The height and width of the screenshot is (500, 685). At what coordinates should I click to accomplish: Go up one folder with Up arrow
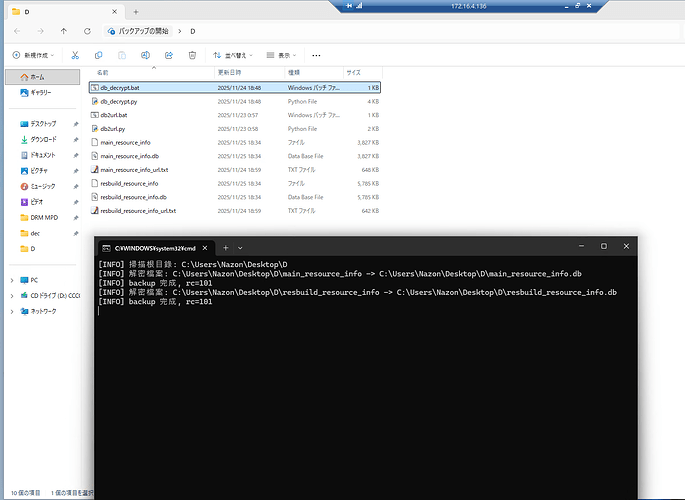(63, 31)
